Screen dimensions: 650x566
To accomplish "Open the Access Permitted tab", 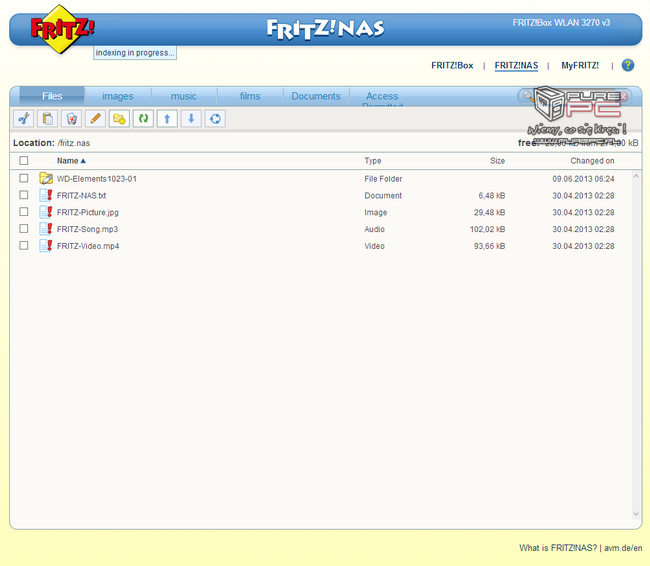I will [382, 97].
